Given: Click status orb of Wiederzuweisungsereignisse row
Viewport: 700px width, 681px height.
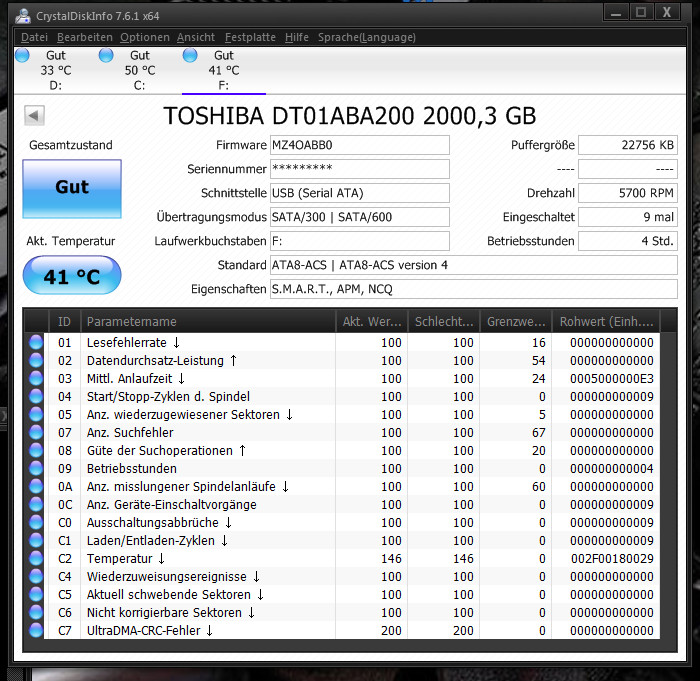Looking at the screenshot, I should (x=36, y=577).
